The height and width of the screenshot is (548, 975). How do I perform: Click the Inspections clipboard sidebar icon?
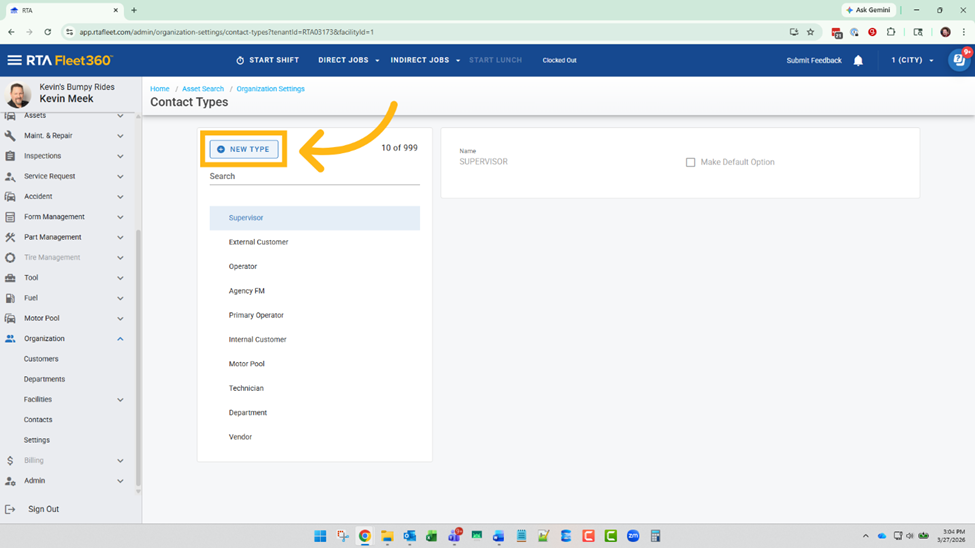(10, 156)
